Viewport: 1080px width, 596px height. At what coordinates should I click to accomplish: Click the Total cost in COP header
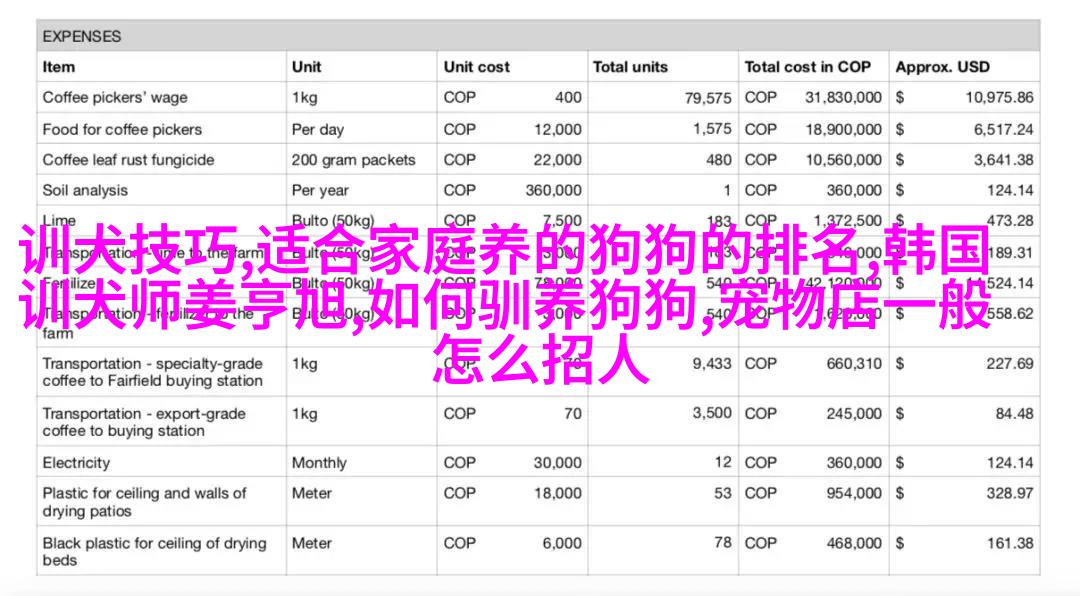point(807,67)
